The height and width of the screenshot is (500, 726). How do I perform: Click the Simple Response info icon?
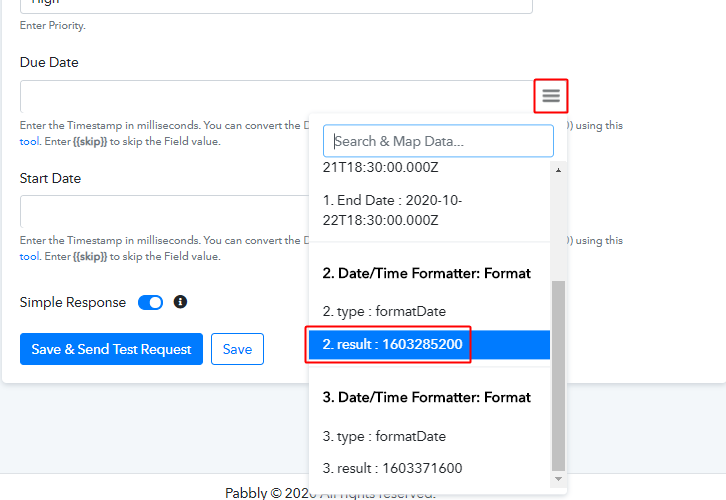coord(180,302)
